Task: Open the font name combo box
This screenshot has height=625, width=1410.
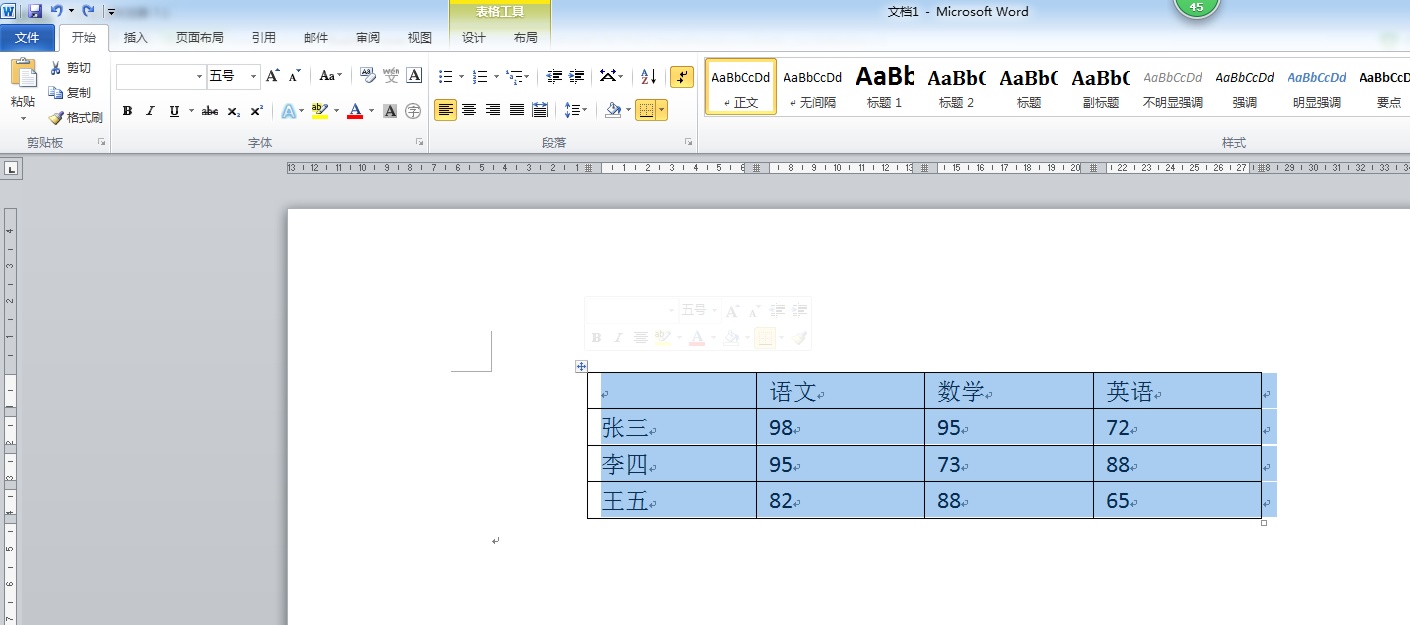Action: 160,76
